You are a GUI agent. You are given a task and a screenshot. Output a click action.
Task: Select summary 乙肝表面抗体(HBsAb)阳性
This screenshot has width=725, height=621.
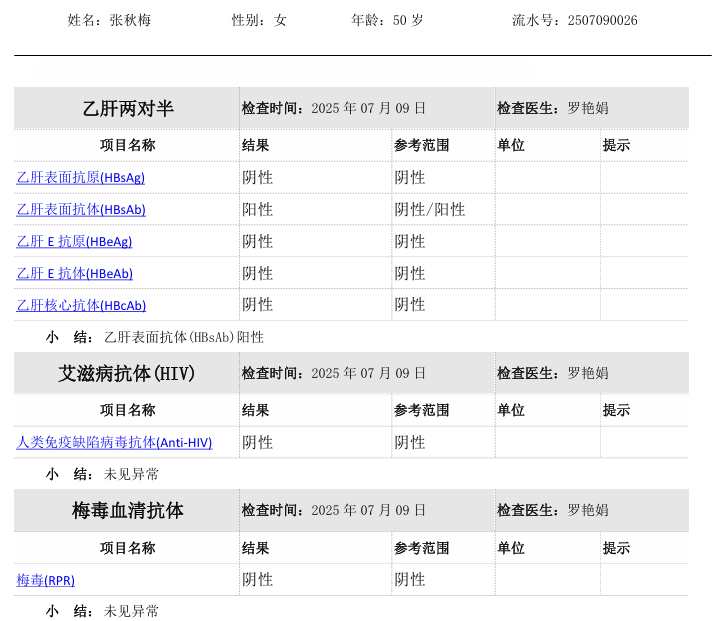pyautogui.click(x=184, y=337)
